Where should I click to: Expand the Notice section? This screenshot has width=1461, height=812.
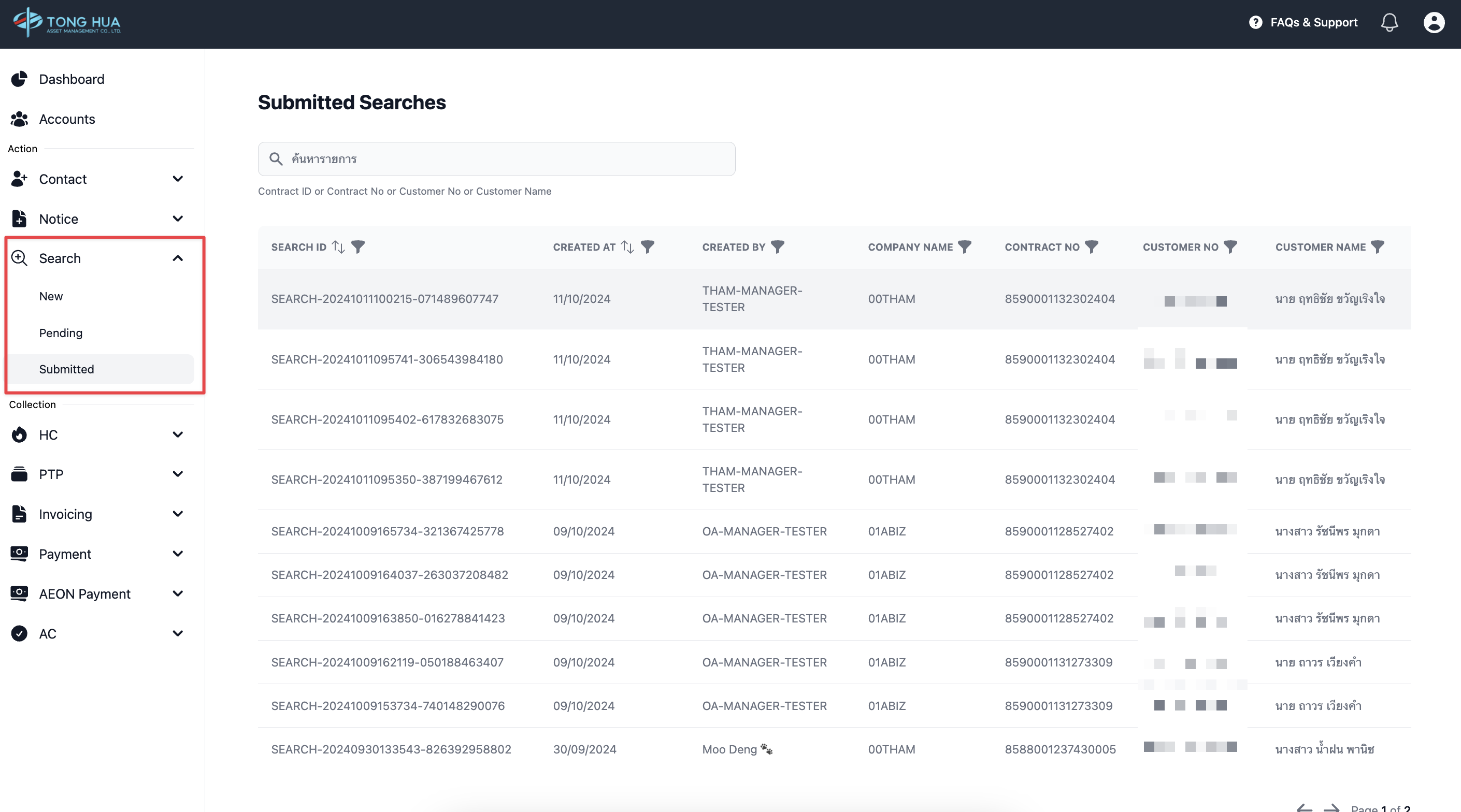tap(178, 219)
